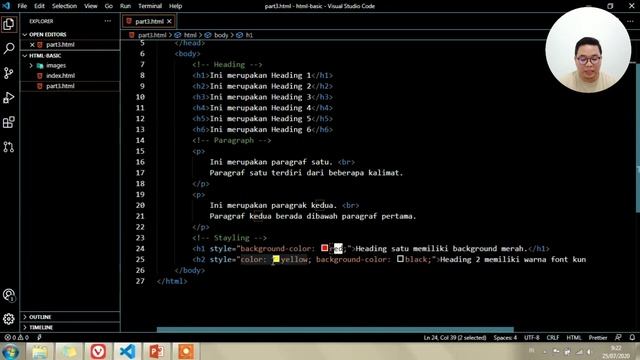Change indentation via Spaces: 4
Viewport: 640px width, 360px height.
point(505,338)
